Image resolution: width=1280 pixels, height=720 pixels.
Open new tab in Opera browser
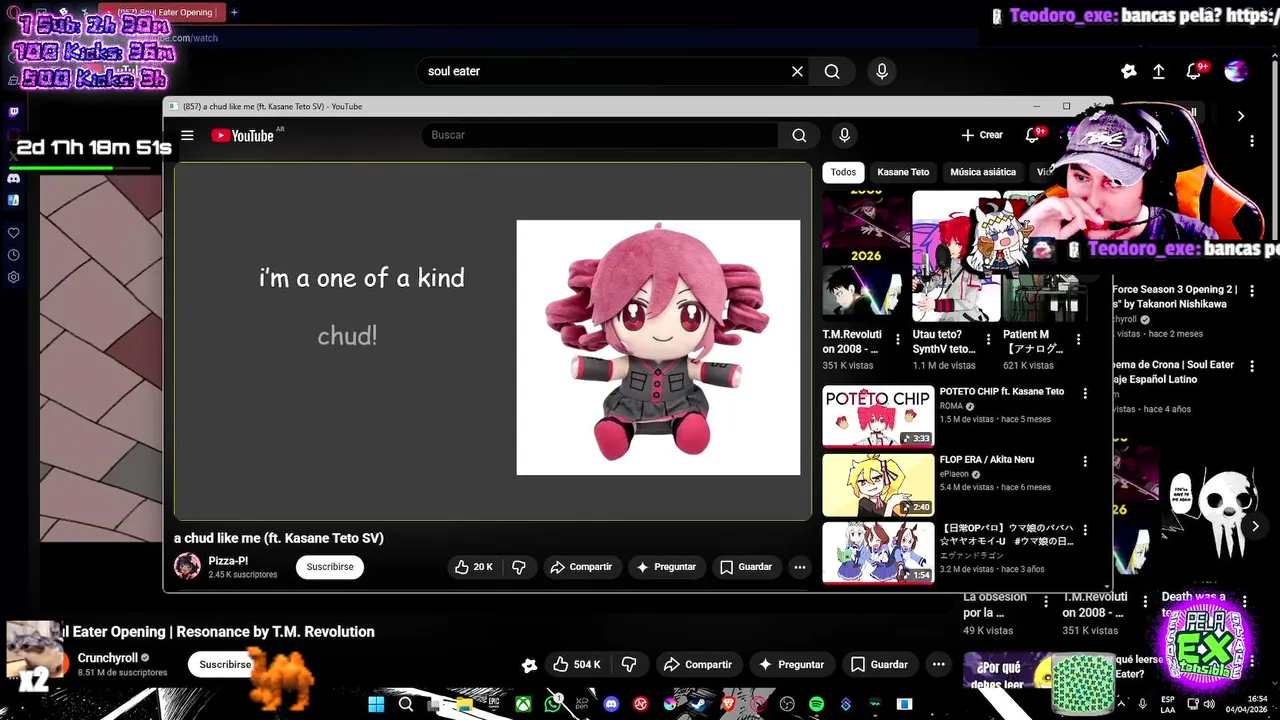pos(234,12)
